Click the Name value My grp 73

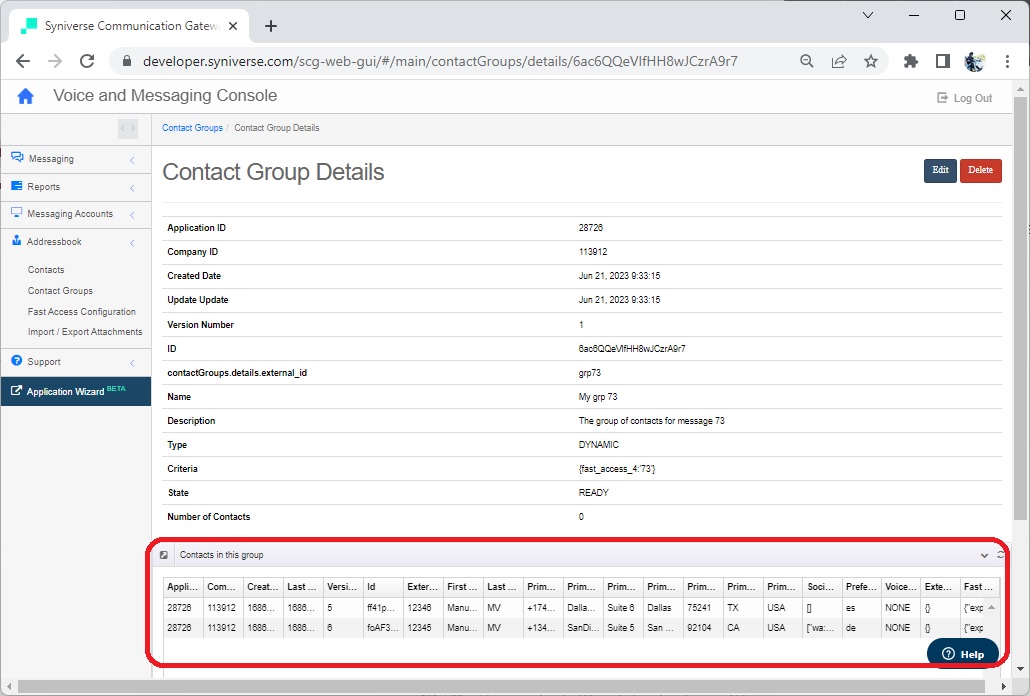tap(598, 397)
